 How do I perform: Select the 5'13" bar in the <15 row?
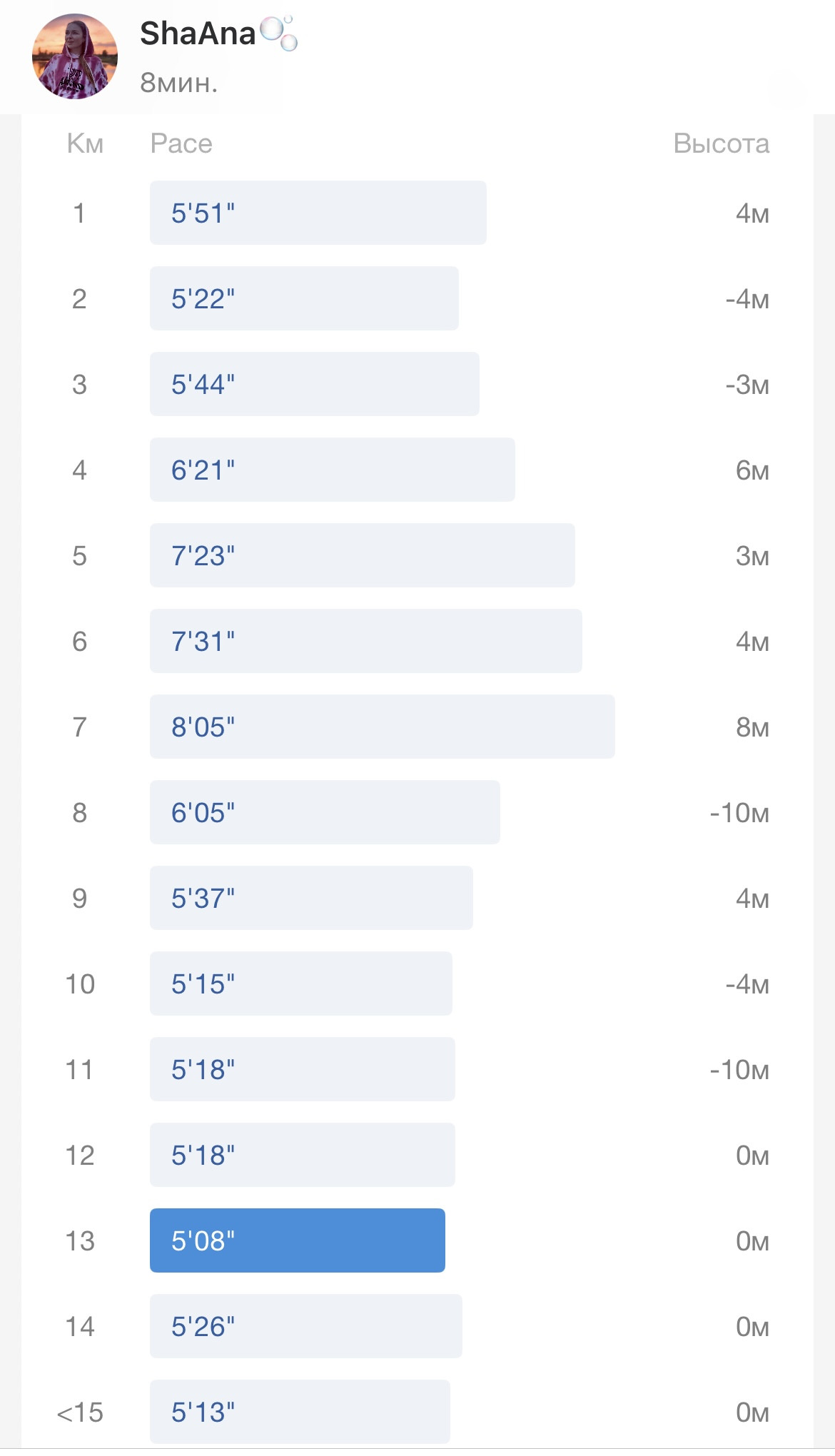[300, 1412]
